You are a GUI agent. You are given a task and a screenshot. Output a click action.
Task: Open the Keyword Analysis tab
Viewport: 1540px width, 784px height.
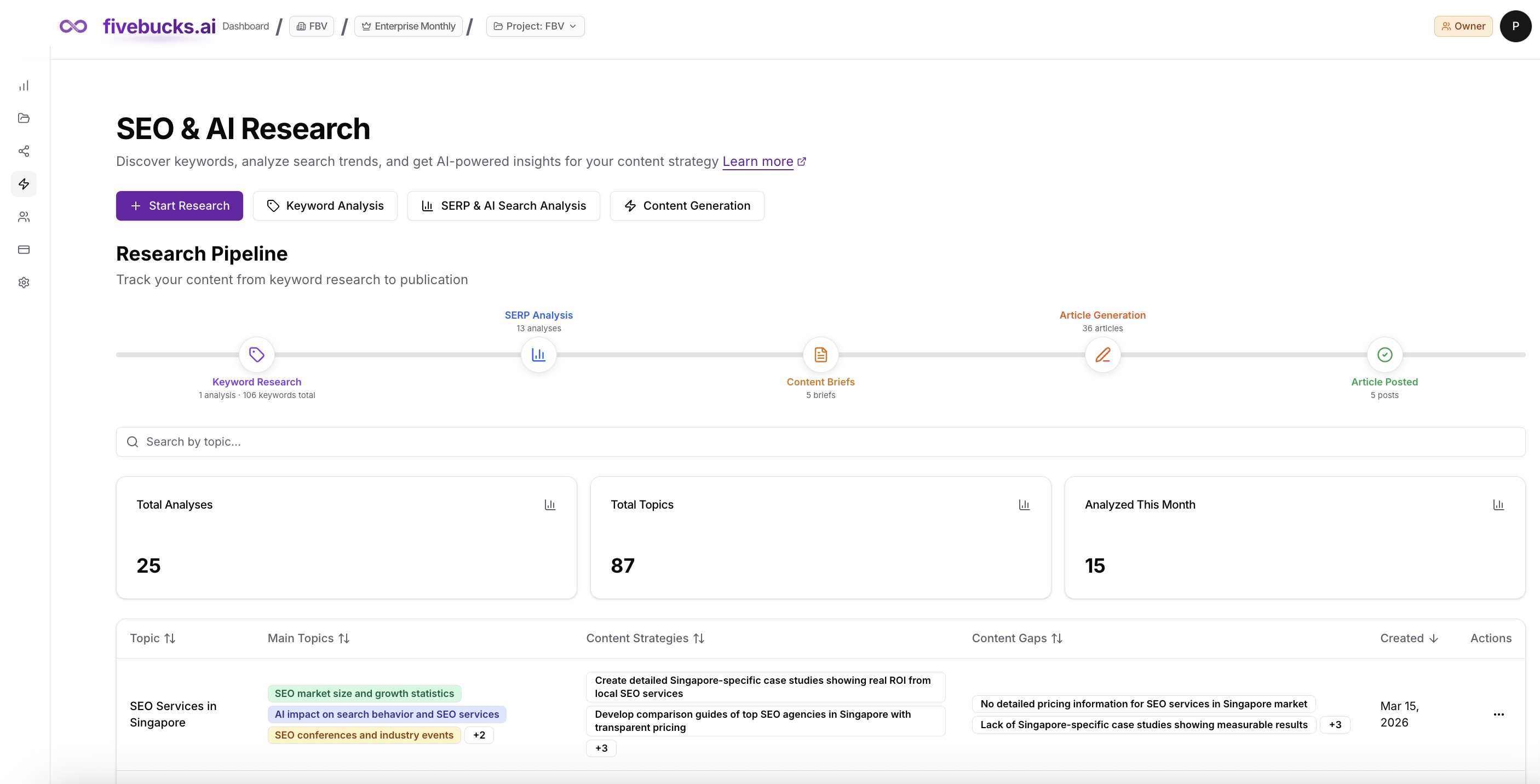click(325, 206)
